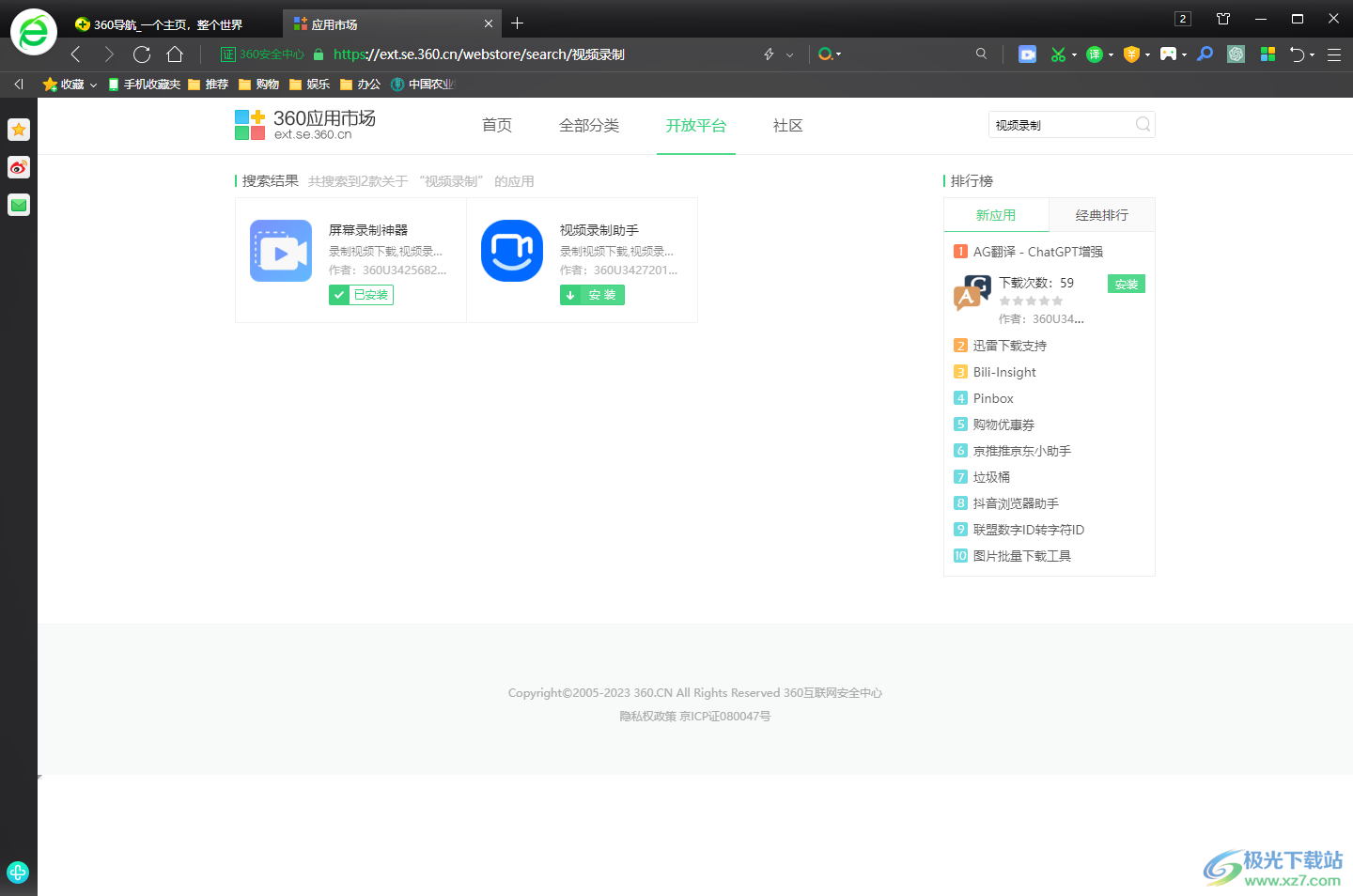
Task: Click the 360安全中心 certificate badge
Action: pos(262,54)
